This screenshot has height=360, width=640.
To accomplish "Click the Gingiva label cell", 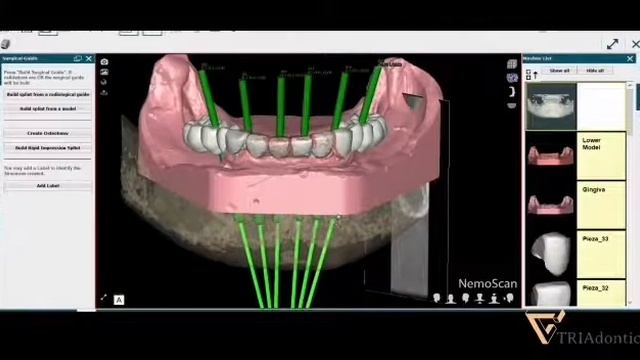I will tap(601, 205).
